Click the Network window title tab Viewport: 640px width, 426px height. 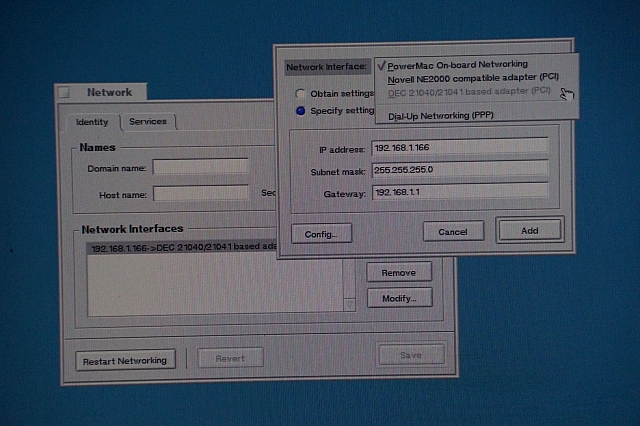click(109, 92)
